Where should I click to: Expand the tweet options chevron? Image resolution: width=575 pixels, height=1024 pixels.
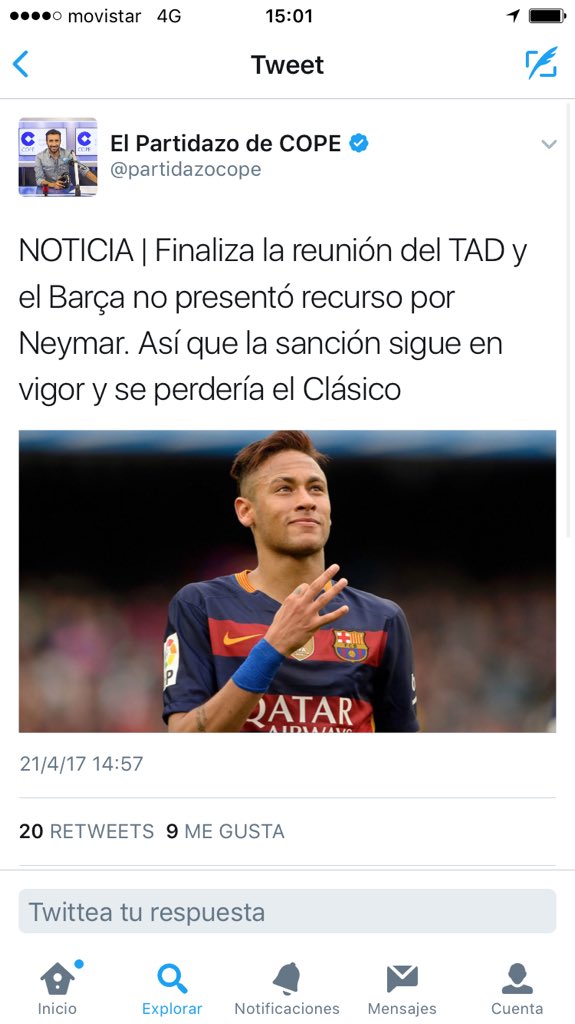549,144
